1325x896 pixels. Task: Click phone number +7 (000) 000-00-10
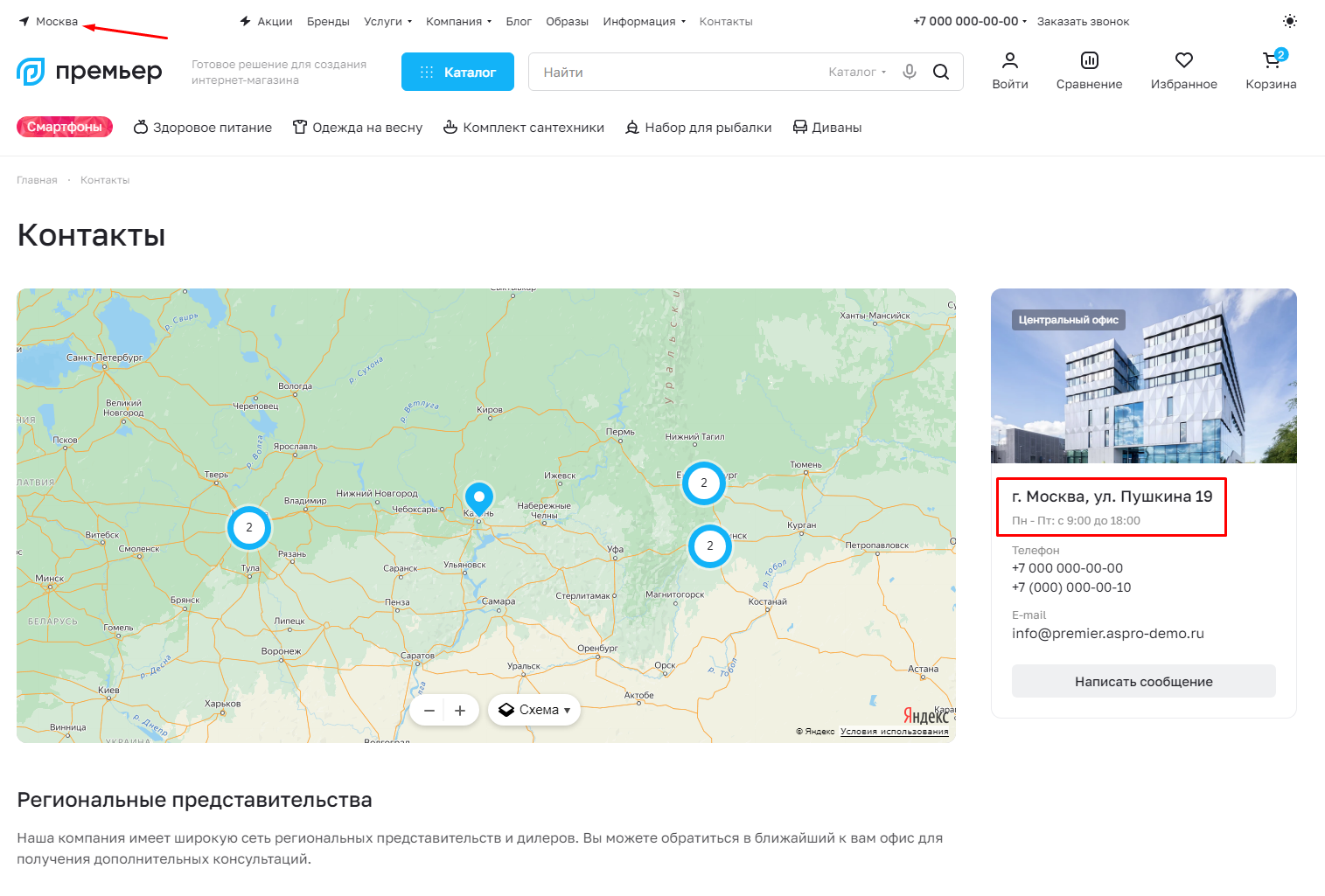[x=1071, y=587]
